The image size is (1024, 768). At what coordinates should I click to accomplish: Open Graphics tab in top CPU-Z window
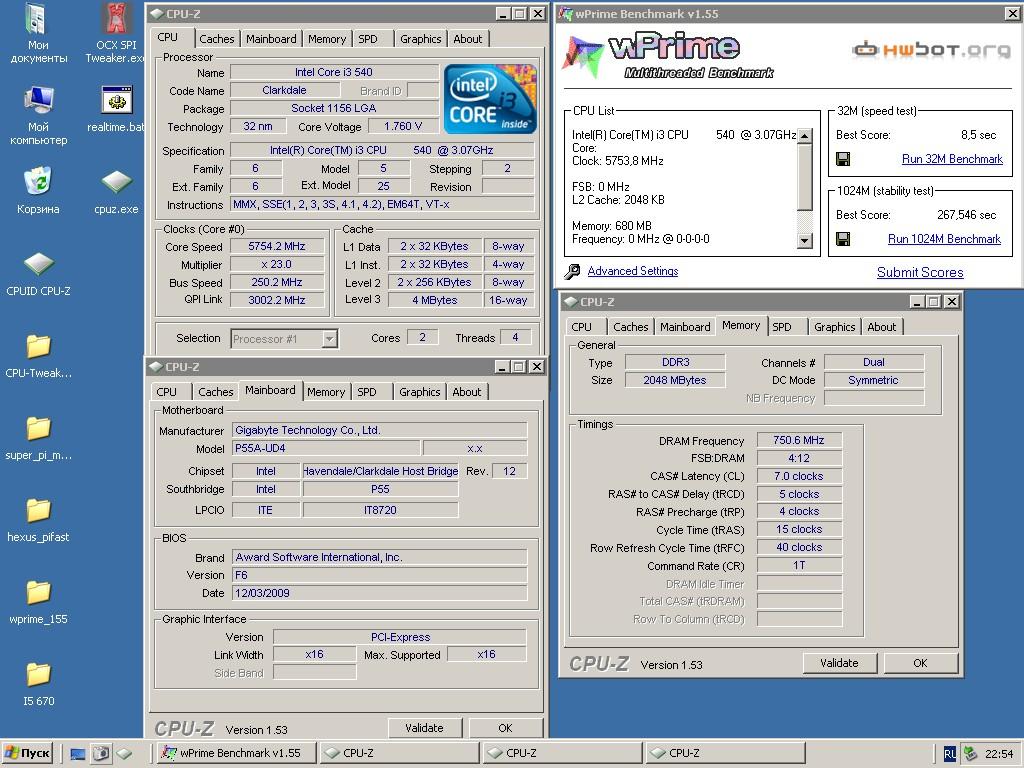[x=421, y=39]
